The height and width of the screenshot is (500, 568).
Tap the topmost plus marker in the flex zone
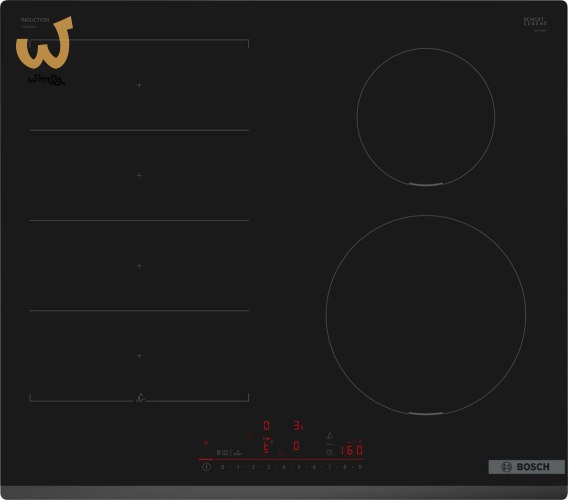click(x=139, y=85)
